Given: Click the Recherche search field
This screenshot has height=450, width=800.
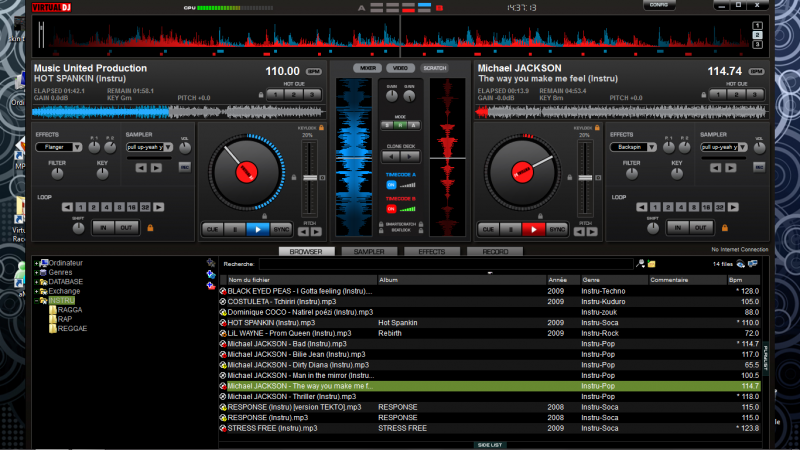Looking at the screenshot, I should [446, 264].
